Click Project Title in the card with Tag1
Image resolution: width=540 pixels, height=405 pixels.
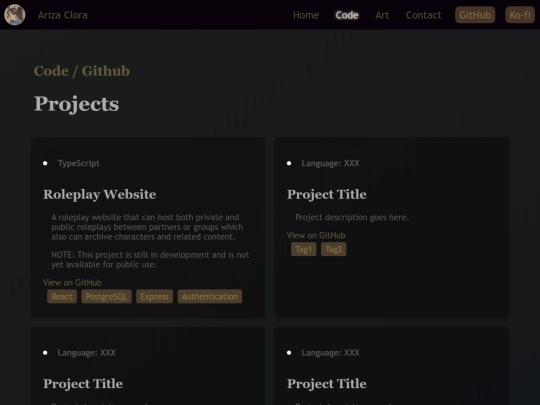327,194
